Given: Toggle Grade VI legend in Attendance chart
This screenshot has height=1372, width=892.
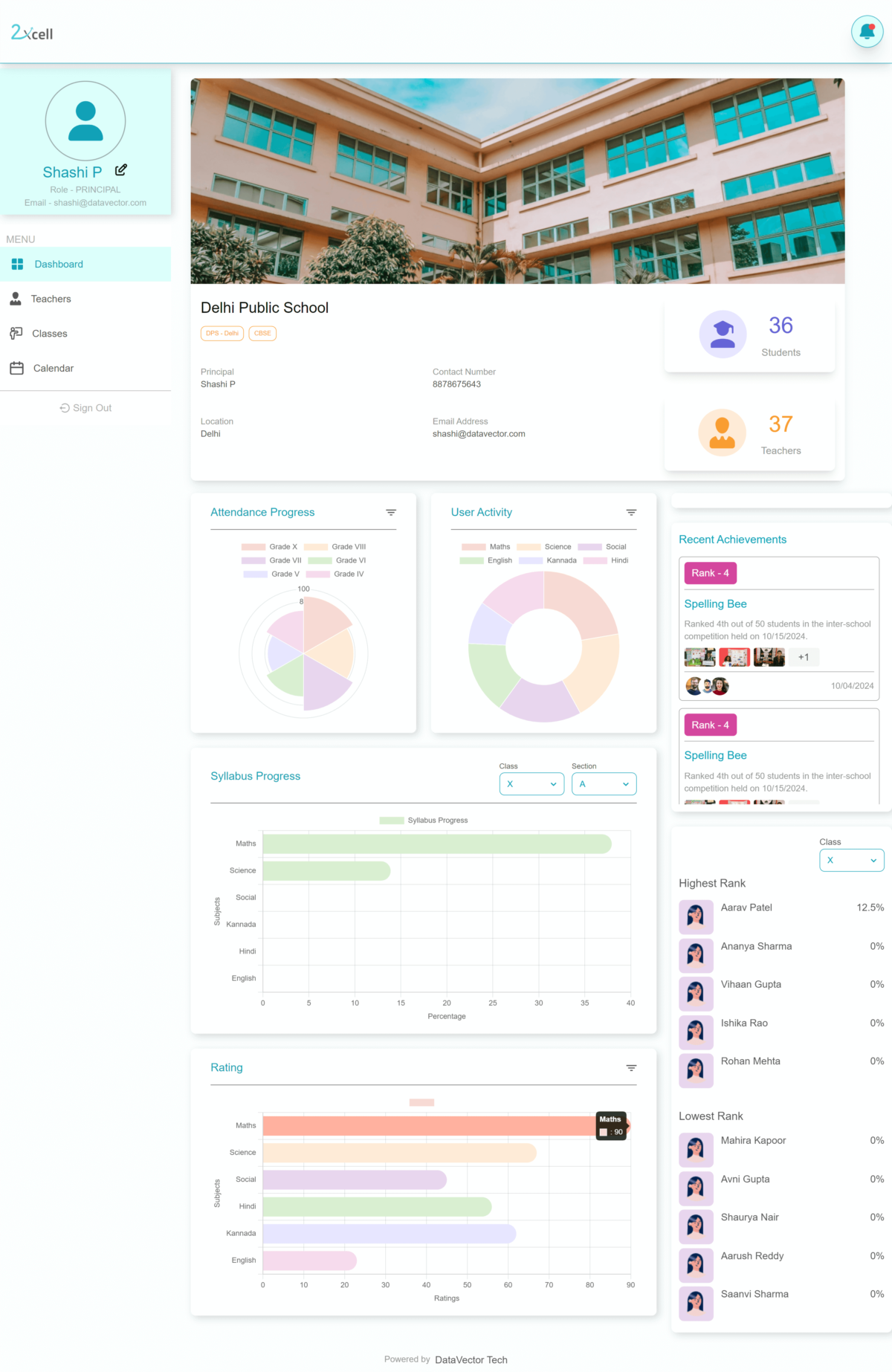Looking at the screenshot, I should coord(337,560).
